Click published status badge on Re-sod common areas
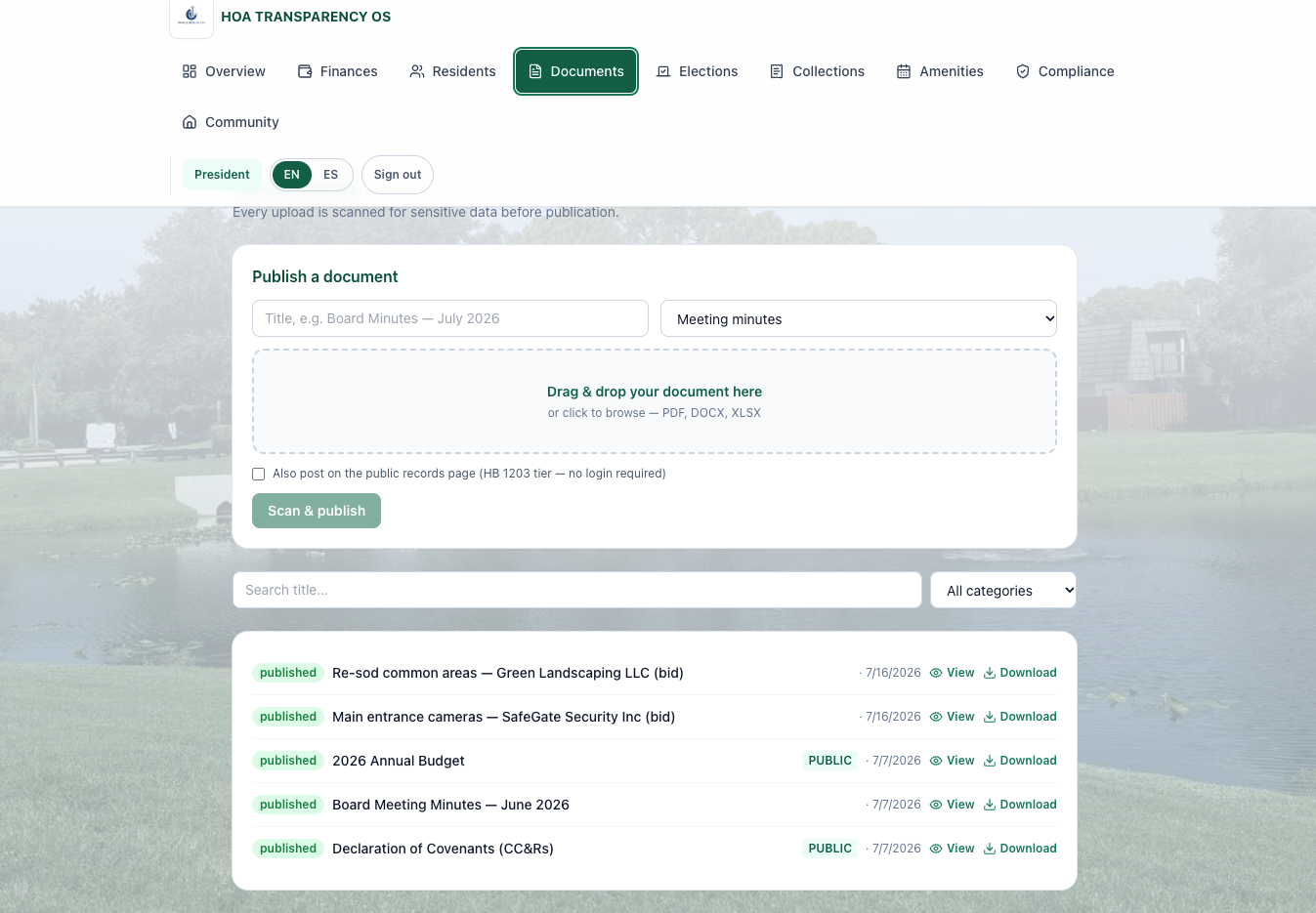The image size is (1316, 913). (288, 673)
